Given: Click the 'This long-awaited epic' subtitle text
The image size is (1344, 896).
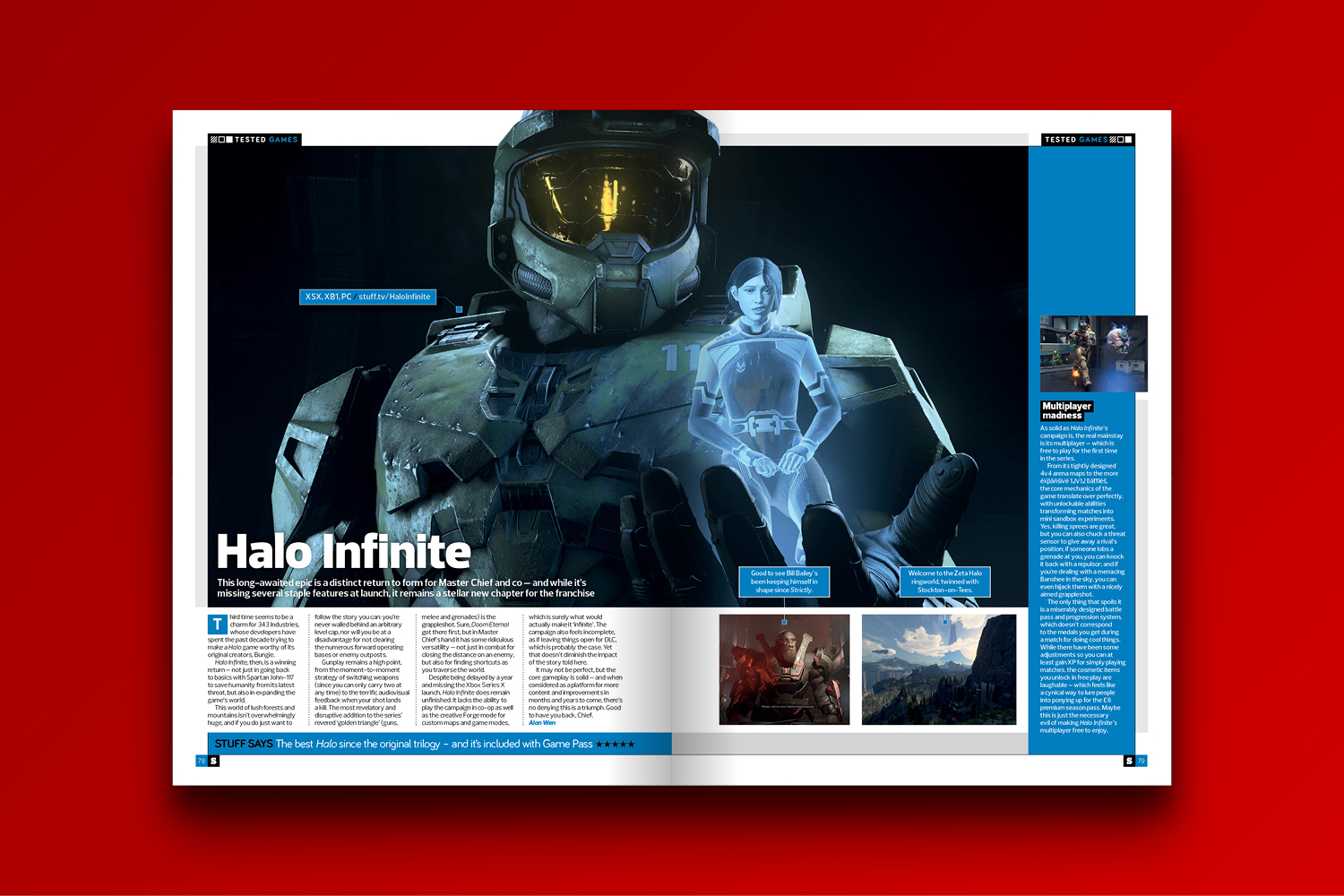Looking at the screenshot, I should (406, 588).
